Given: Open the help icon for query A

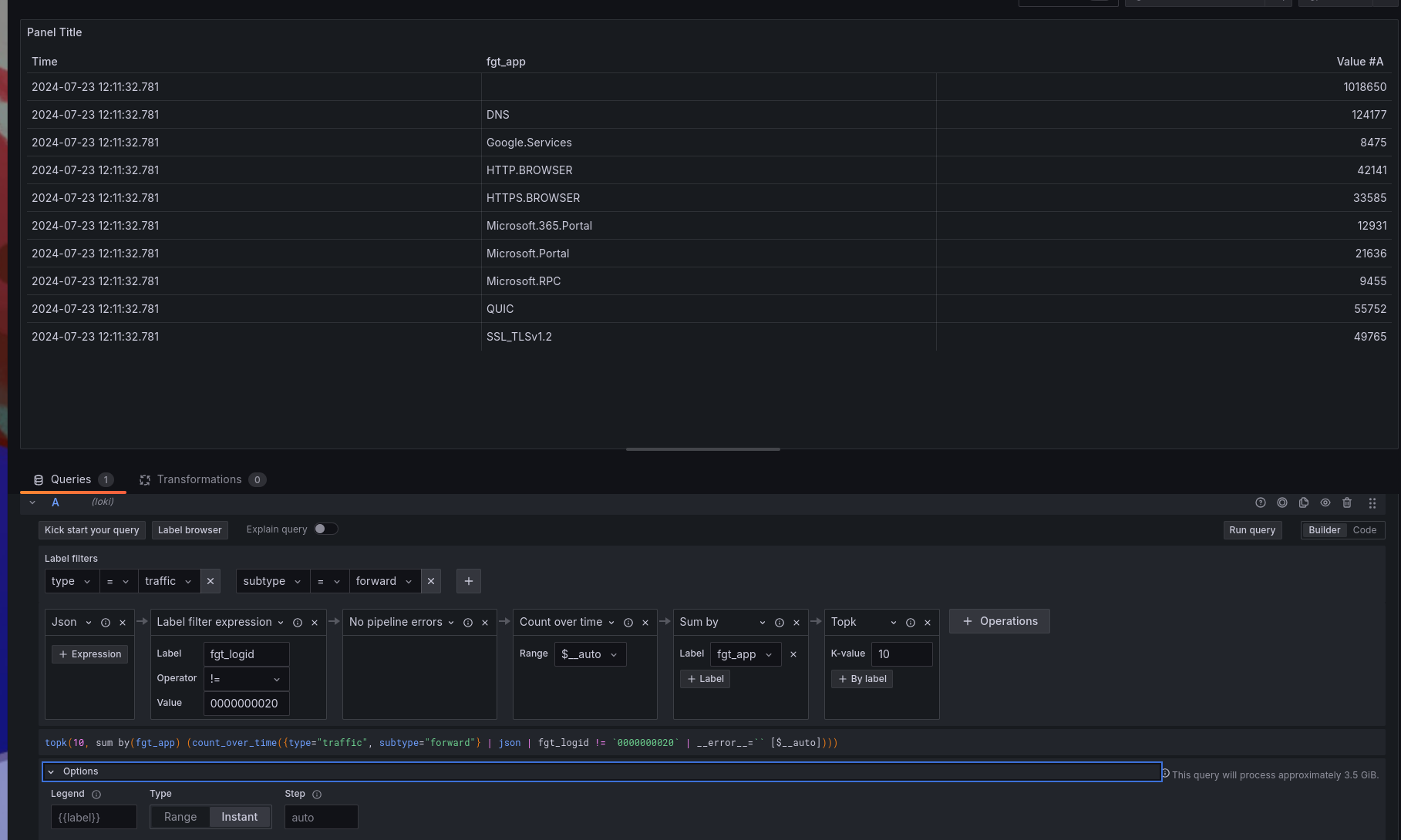Looking at the screenshot, I should (x=1261, y=502).
